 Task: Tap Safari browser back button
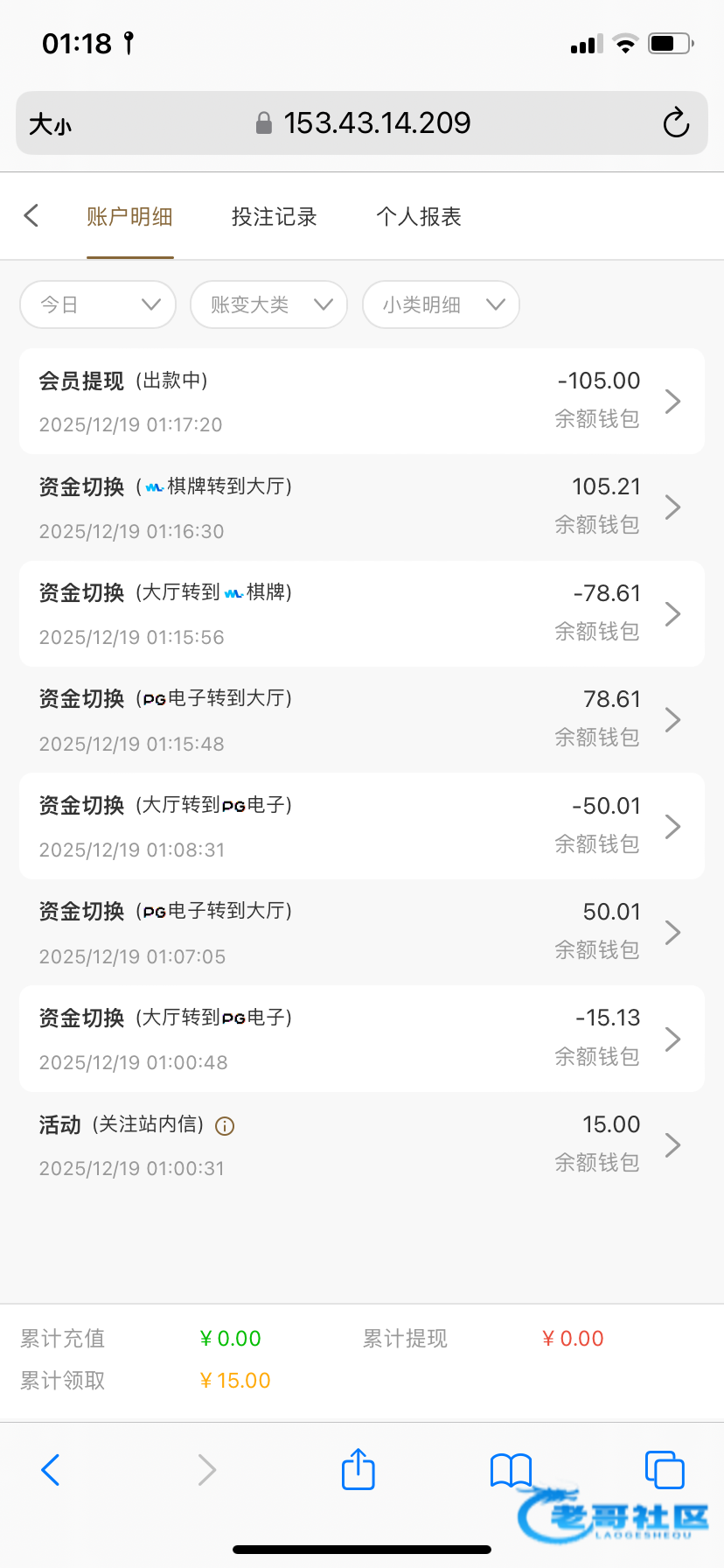coord(51,1469)
